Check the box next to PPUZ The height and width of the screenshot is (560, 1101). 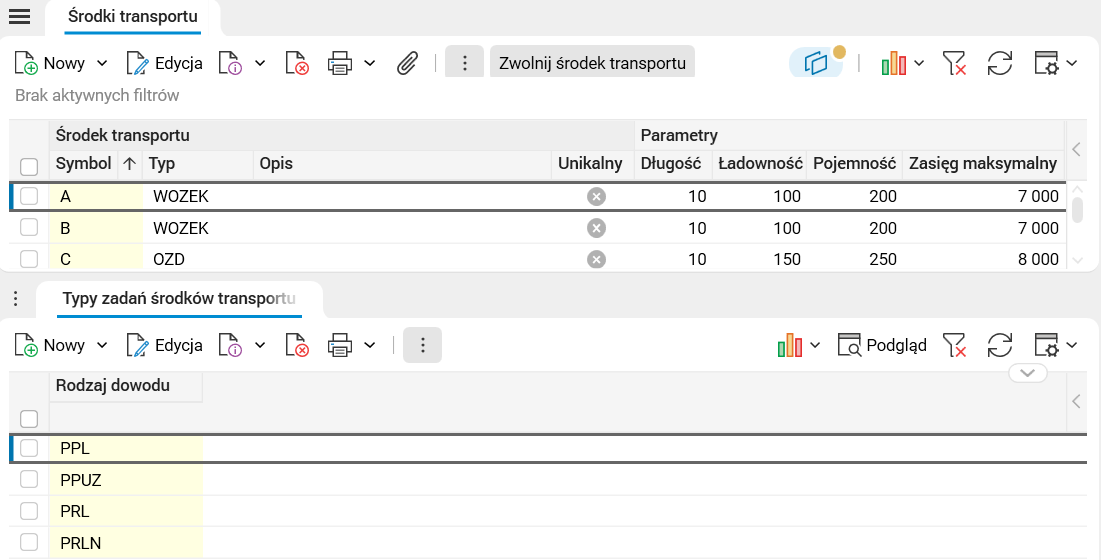29,480
